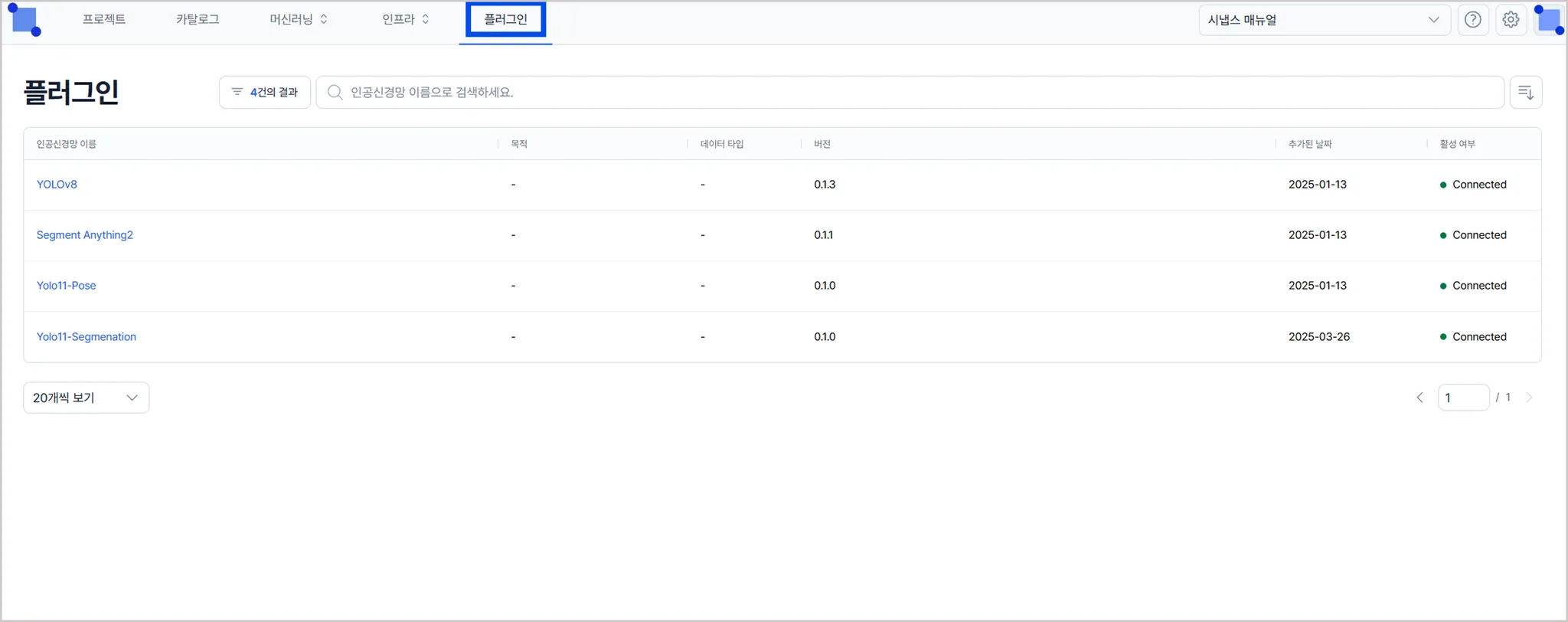
Task: Open the Segment Anything2 plugin link
Action: [85, 235]
